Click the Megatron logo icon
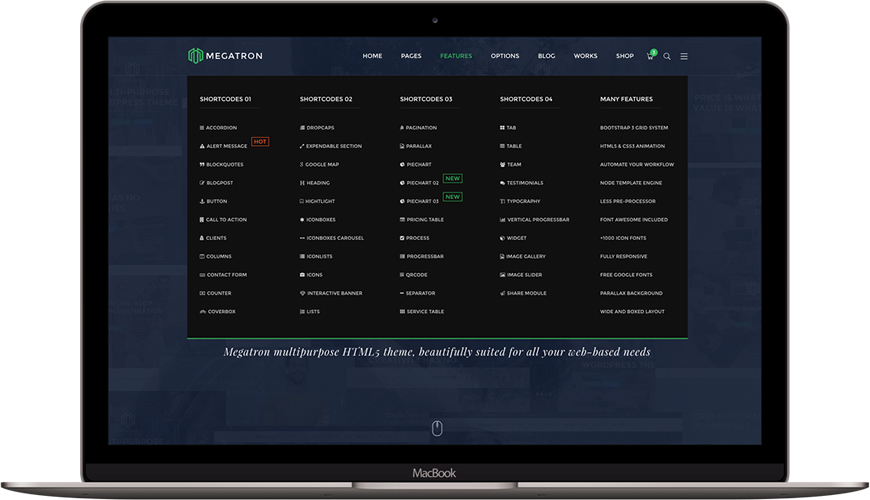 coord(195,56)
